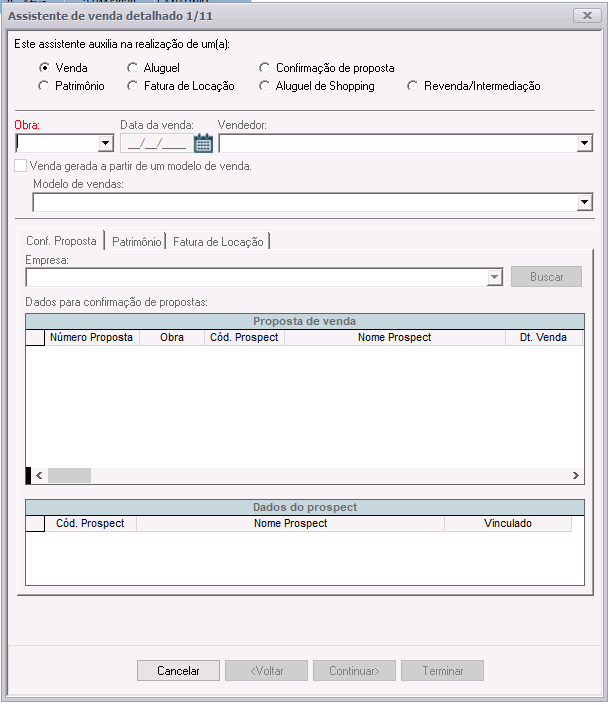Click the Vinculado column header
Viewport: 608px width, 705px height.
tap(508, 523)
